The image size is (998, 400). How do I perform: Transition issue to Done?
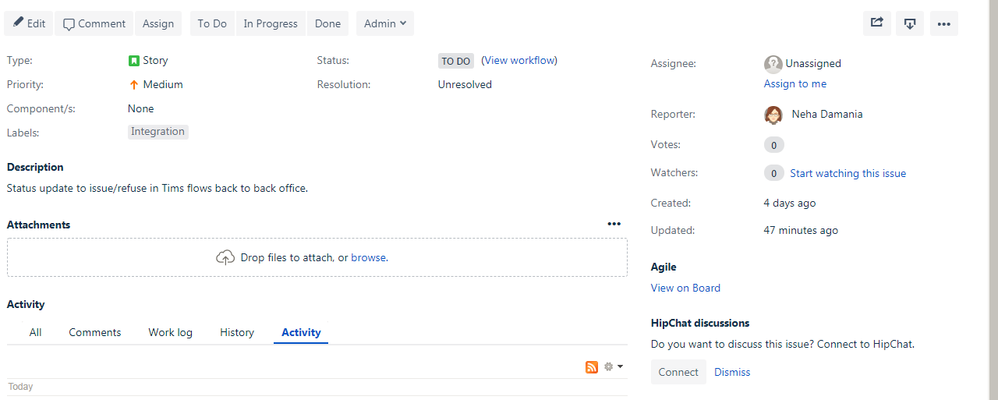click(x=328, y=24)
